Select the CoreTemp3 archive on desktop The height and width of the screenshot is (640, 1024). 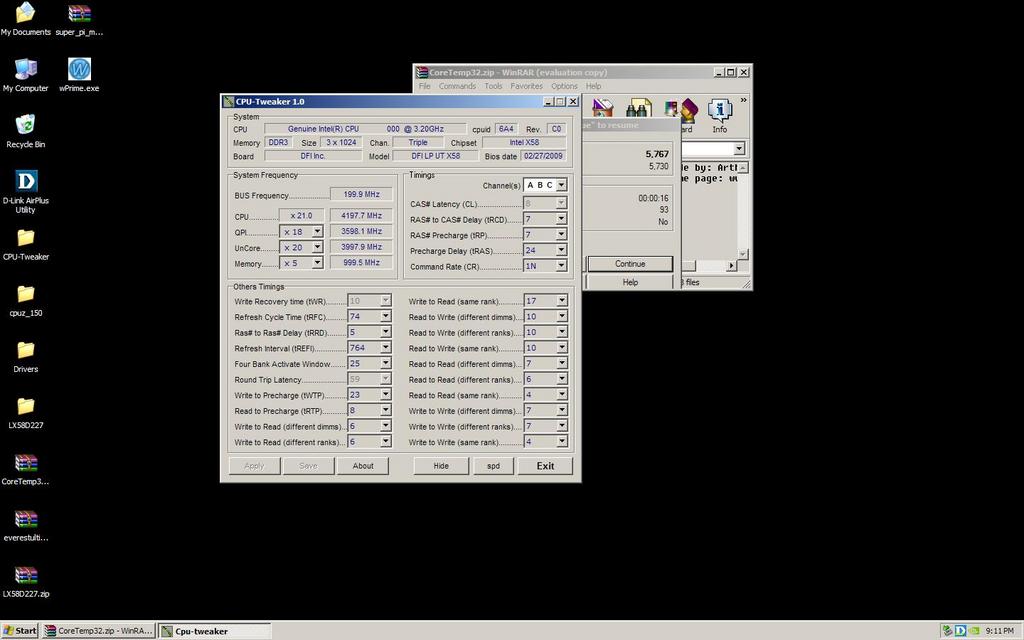click(25, 470)
